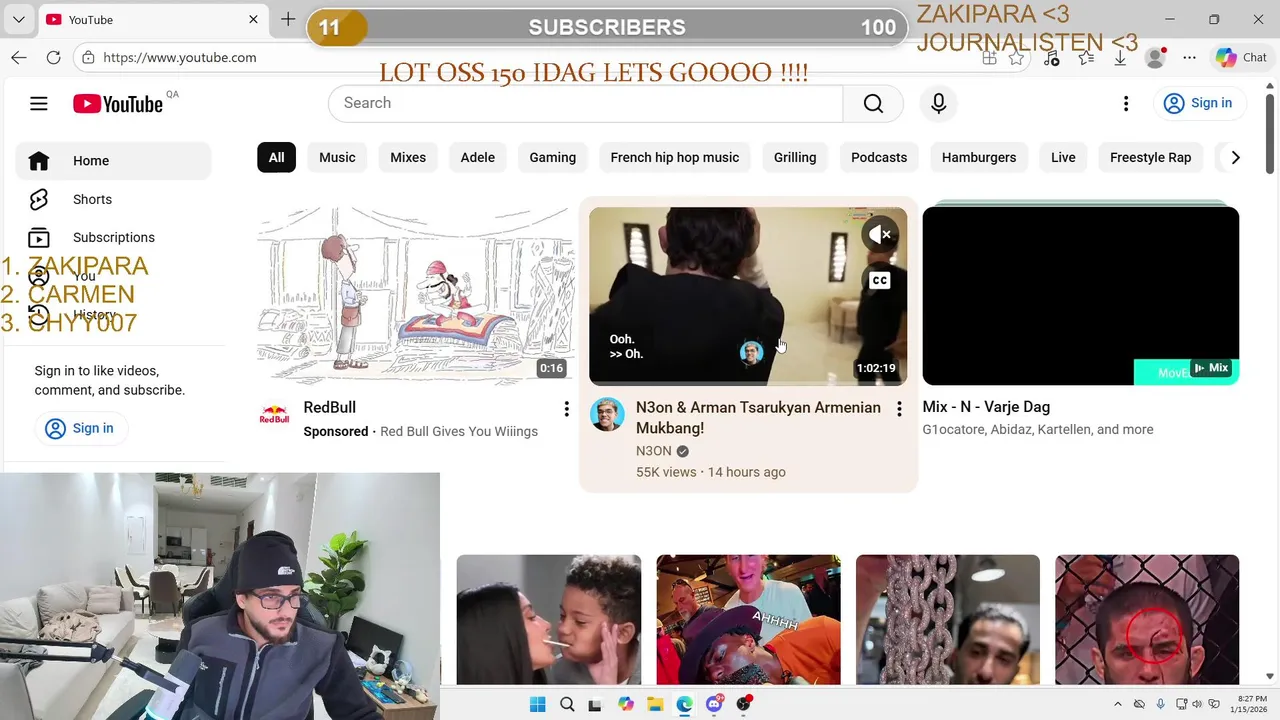Screen dimensions: 1280x720
Task: Open browser media control music icon
Action: click(1051, 58)
